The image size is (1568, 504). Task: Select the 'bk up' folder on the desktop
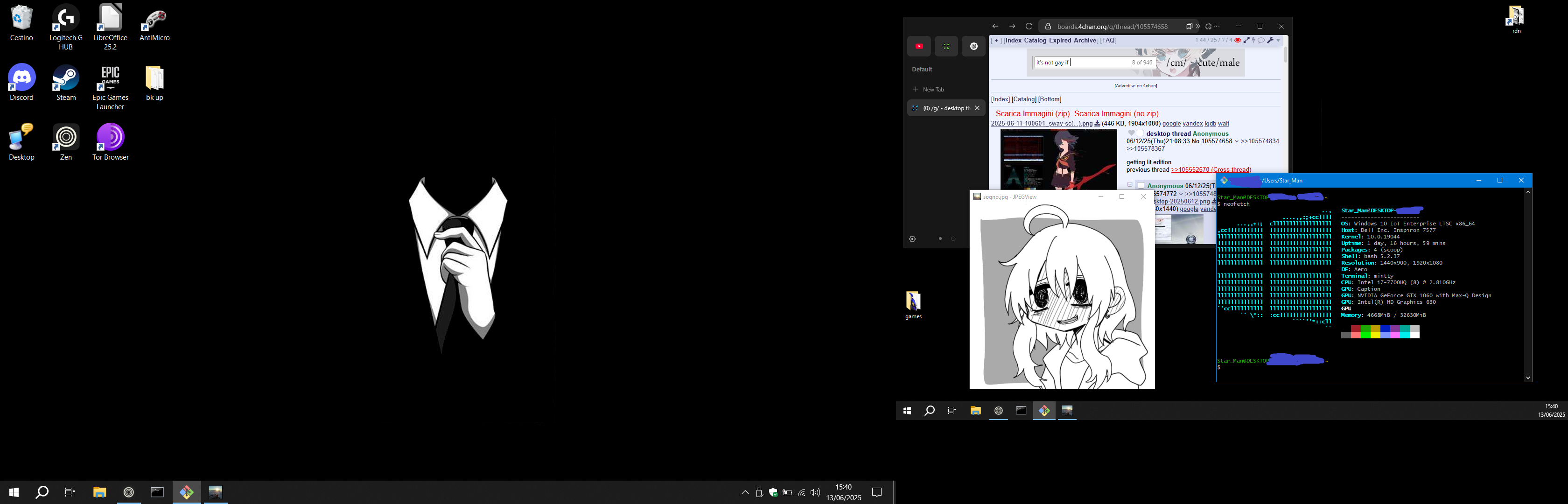(154, 83)
